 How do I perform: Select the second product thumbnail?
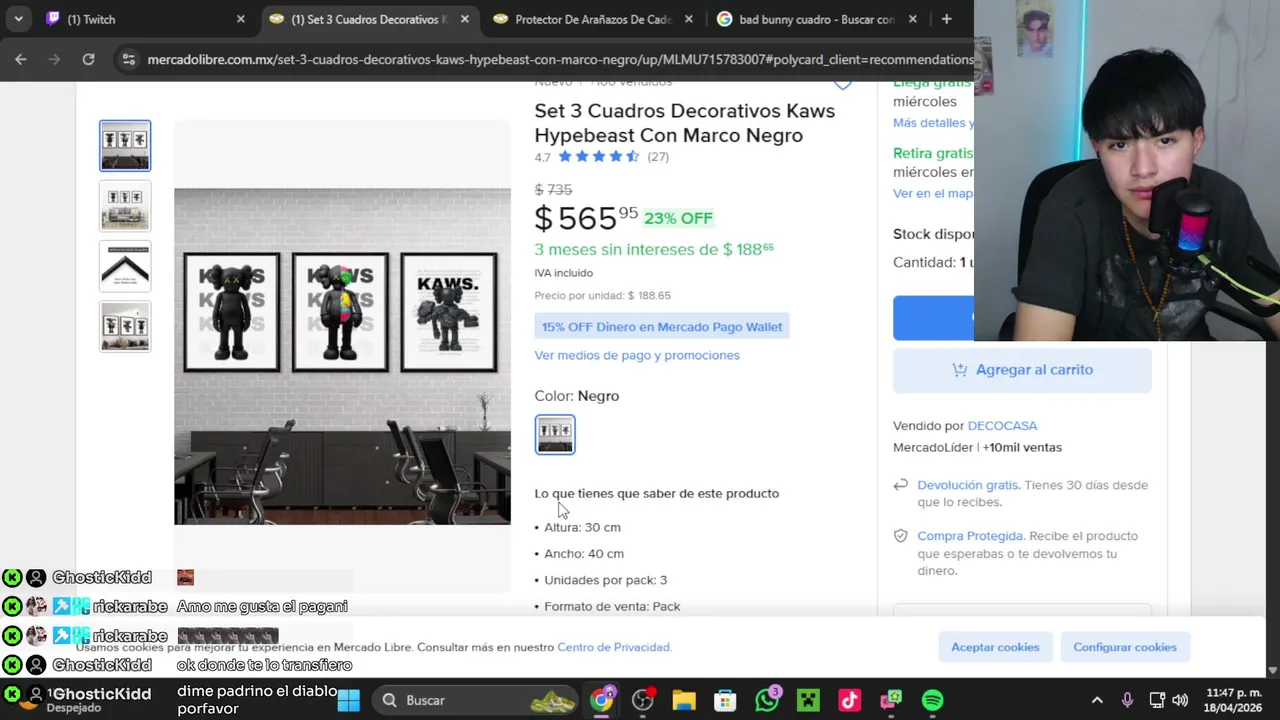(125, 206)
